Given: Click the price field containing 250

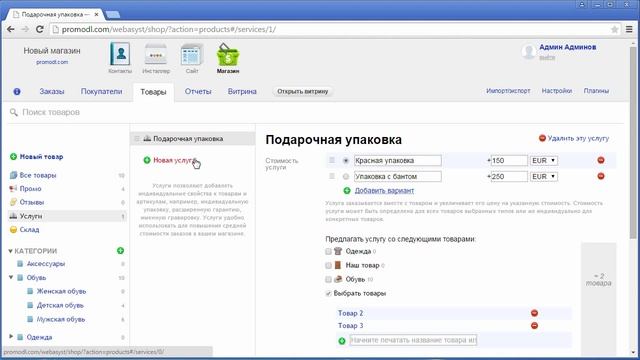Looking at the screenshot, I should coord(509,176).
